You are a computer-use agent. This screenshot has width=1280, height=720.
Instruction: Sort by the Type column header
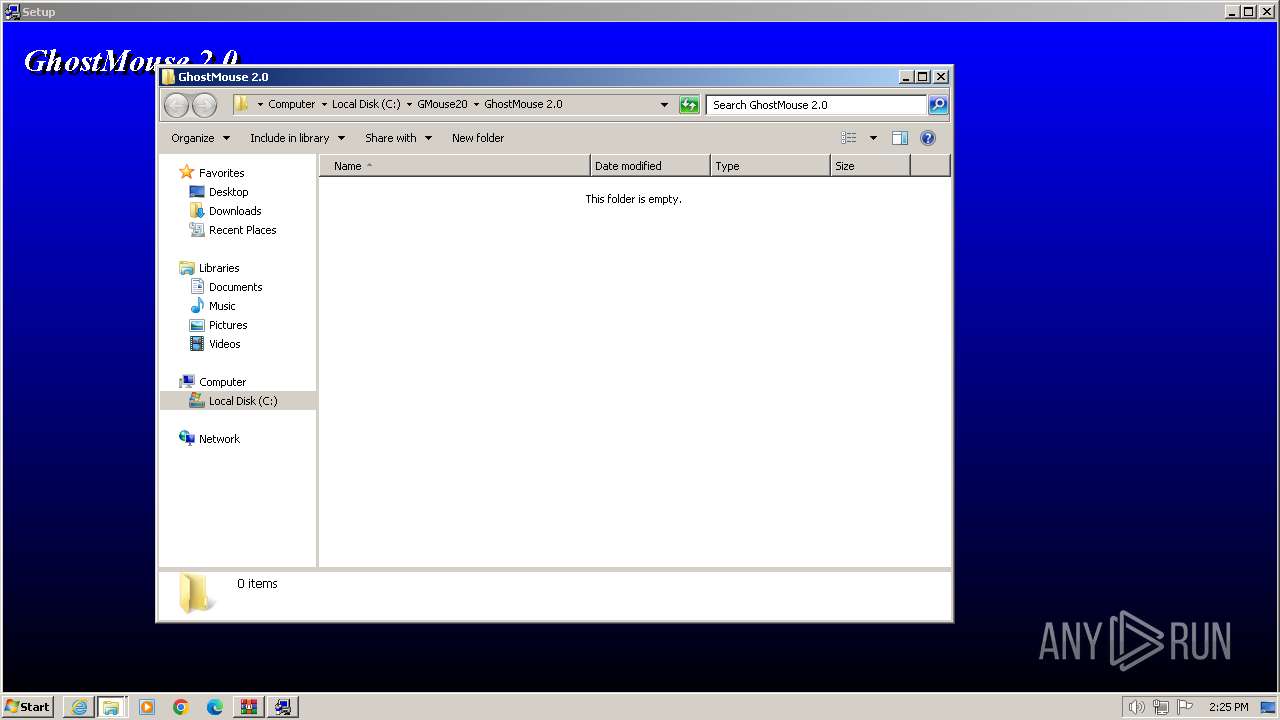770,166
